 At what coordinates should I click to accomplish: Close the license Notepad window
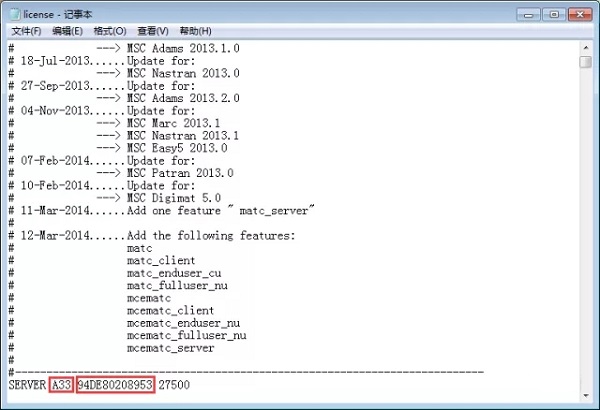tap(580, 15)
